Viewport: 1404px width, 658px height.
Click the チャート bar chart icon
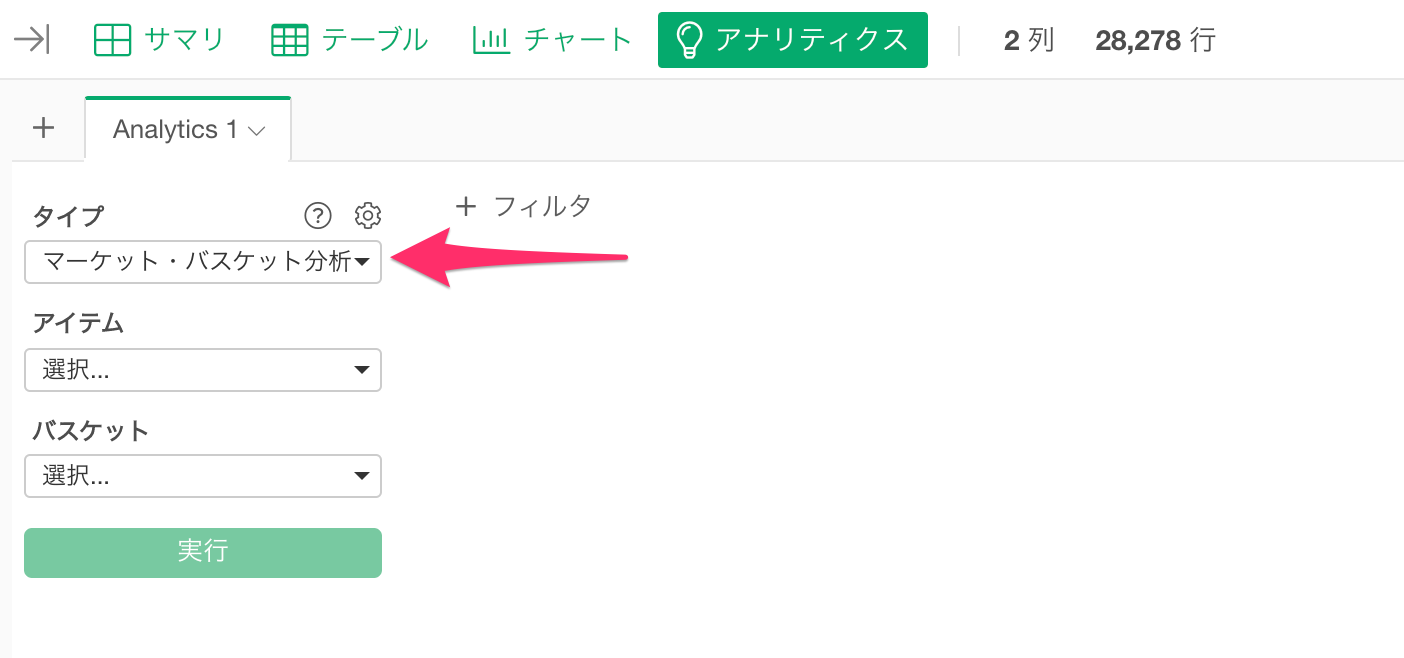491,40
